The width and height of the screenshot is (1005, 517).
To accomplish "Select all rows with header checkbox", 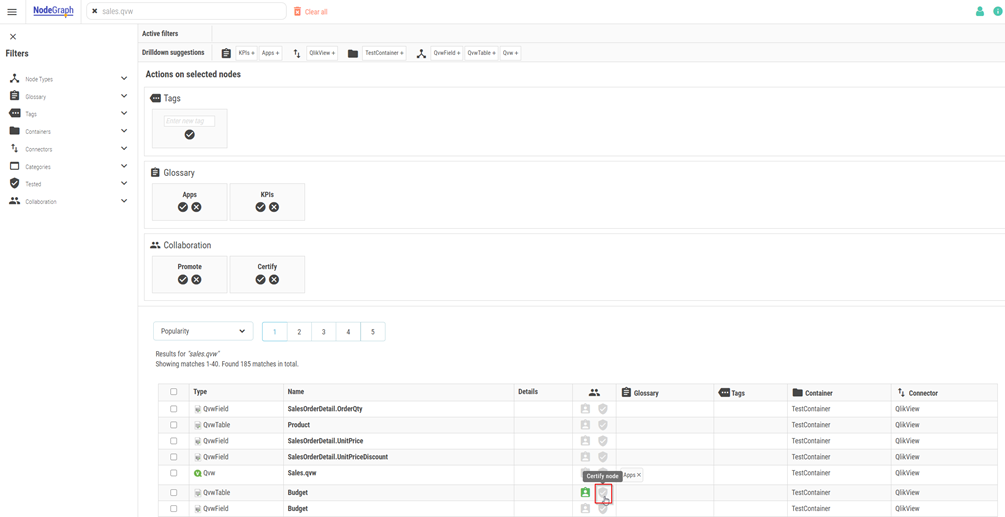I will 174,392.
